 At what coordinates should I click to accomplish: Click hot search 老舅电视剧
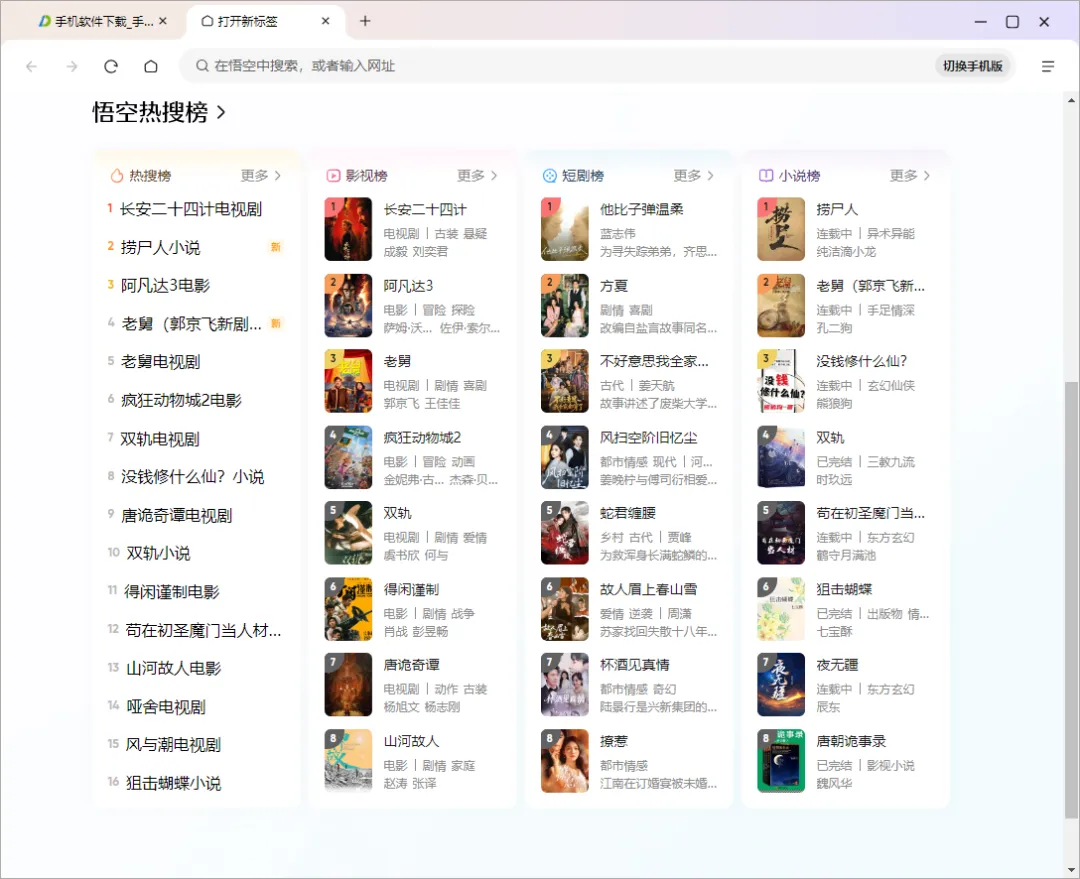pos(160,362)
